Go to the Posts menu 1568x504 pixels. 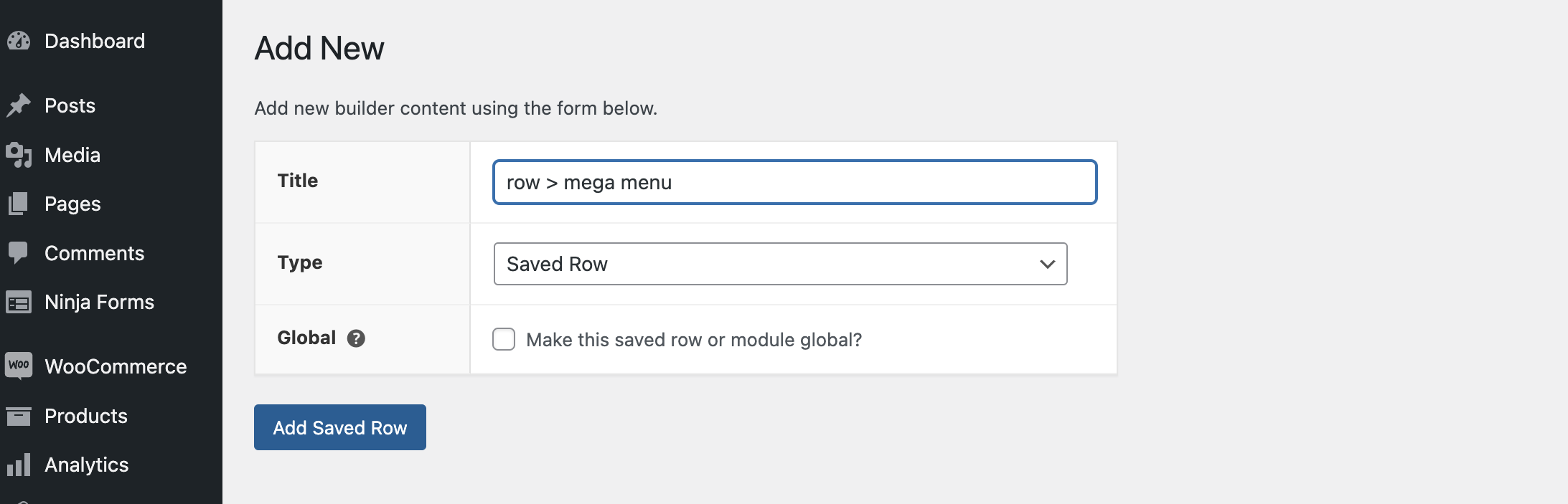(70, 105)
